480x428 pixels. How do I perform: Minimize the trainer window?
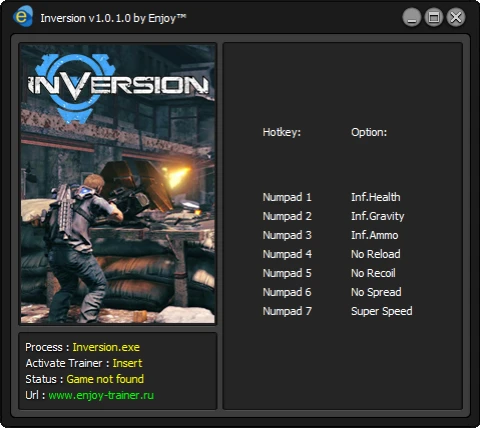pos(412,17)
